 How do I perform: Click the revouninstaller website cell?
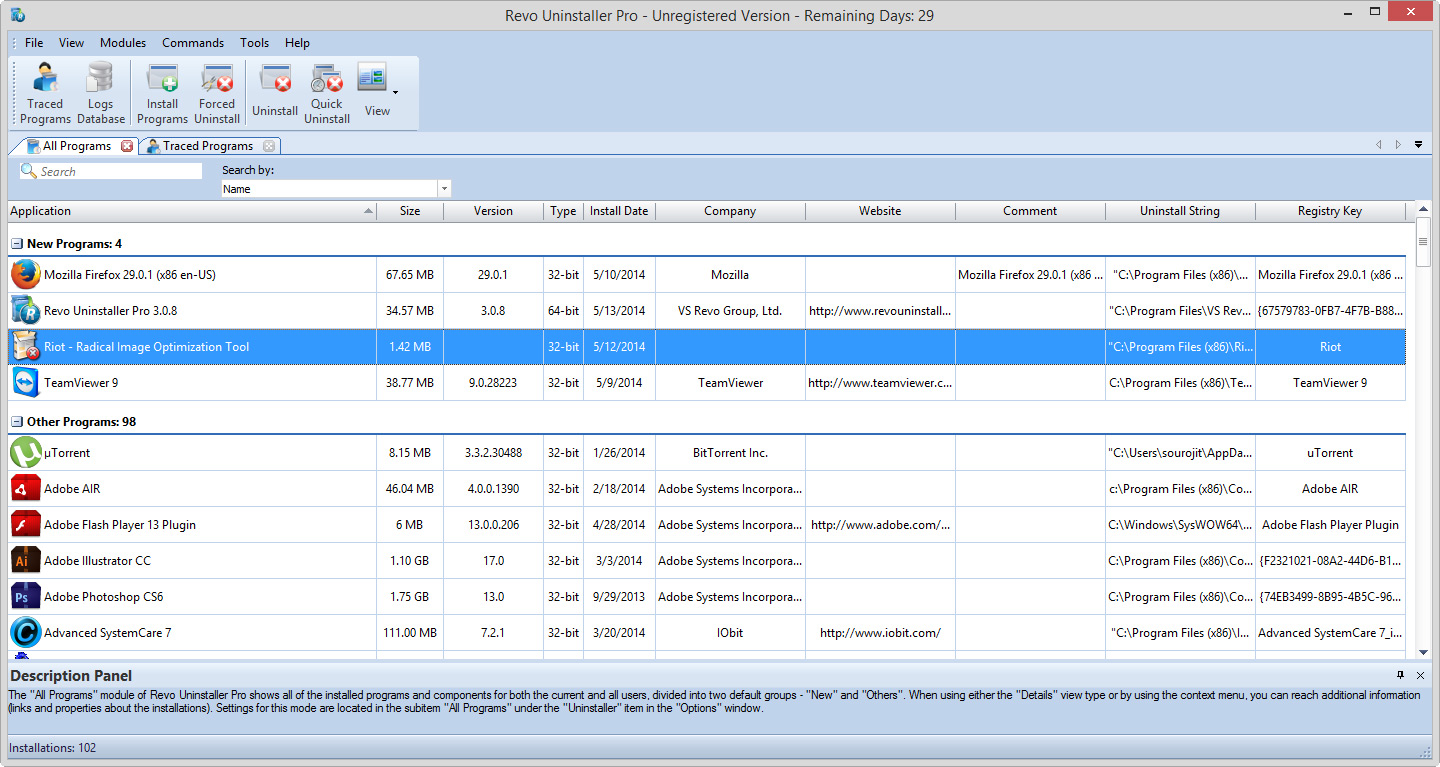pos(880,310)
